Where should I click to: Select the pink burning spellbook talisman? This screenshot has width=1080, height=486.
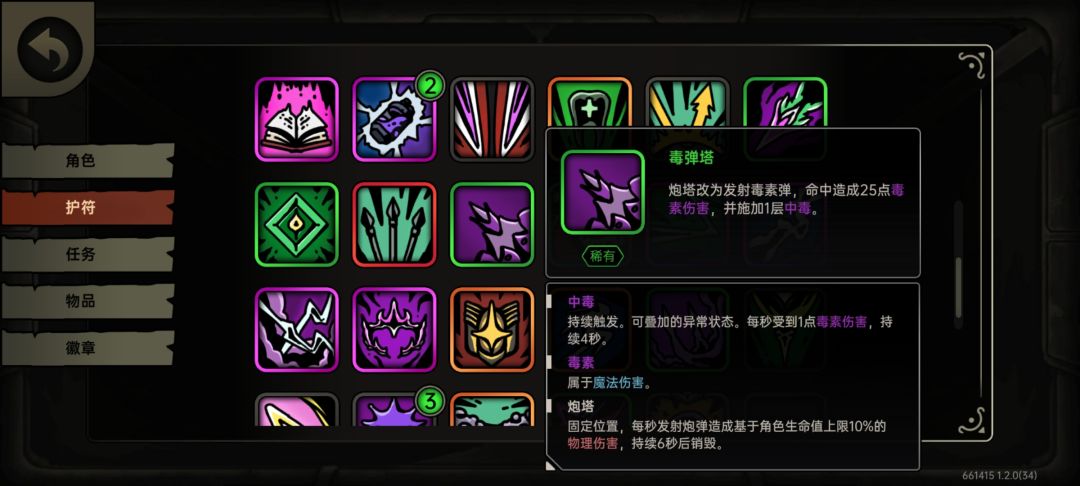296,119
